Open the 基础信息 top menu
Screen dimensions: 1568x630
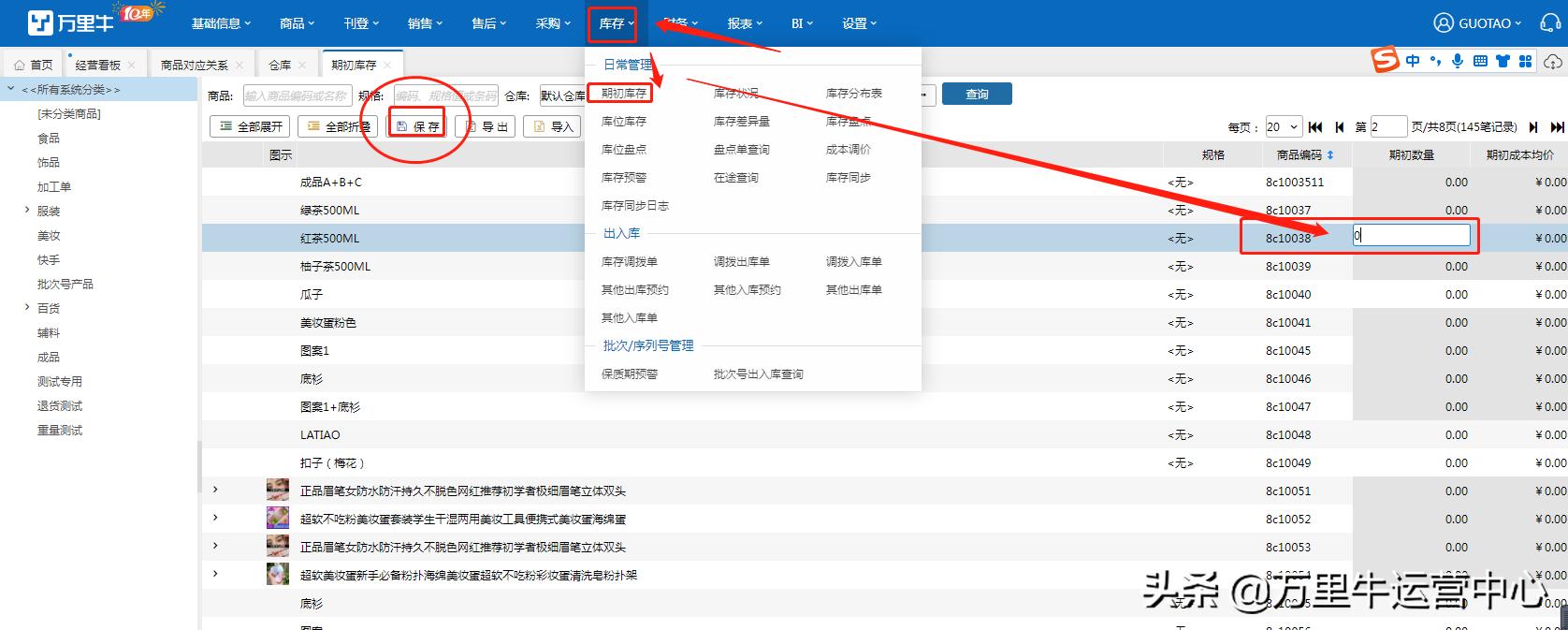coord(221,23)
